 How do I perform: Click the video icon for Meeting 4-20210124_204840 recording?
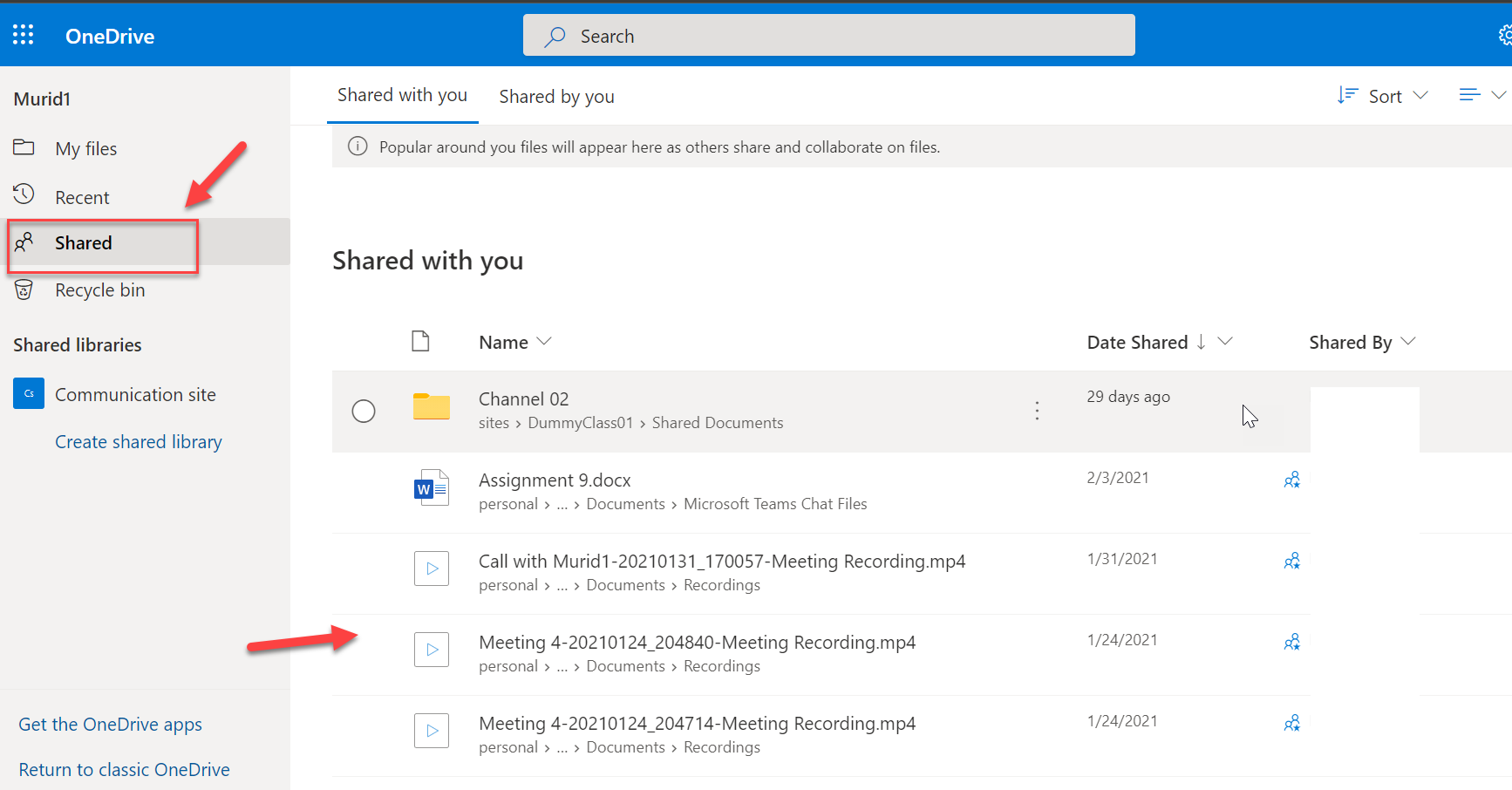[432, 650]
